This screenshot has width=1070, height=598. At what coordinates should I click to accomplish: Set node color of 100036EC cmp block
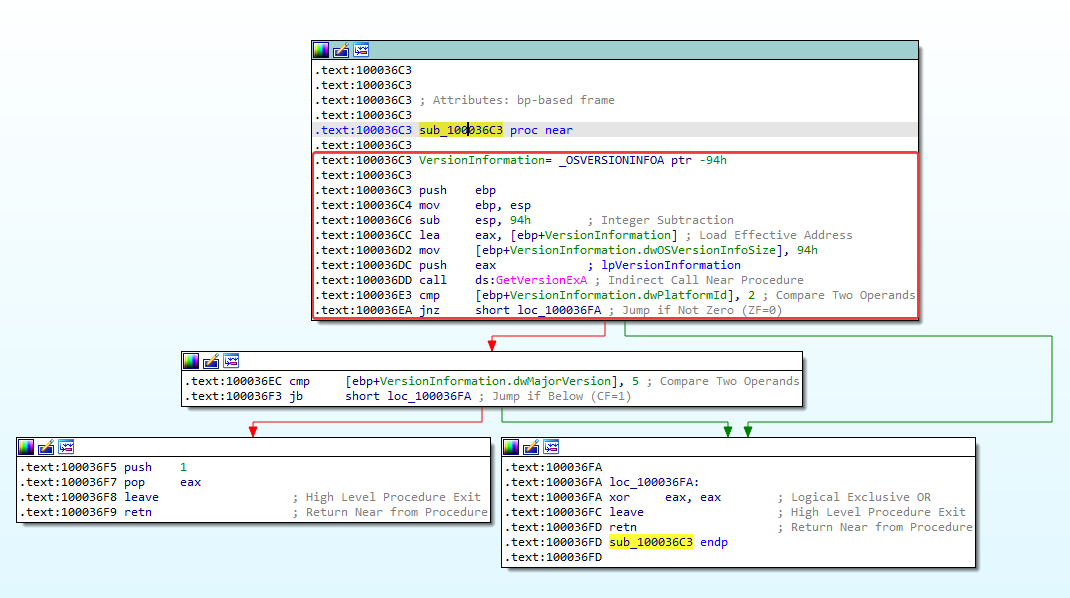(x=191, y=361)
